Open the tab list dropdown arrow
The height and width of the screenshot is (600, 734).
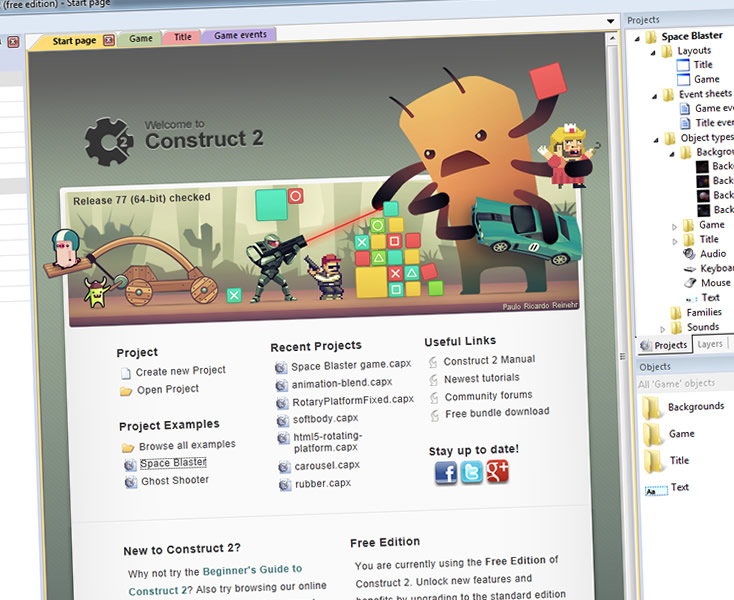(x=610, y=21)
